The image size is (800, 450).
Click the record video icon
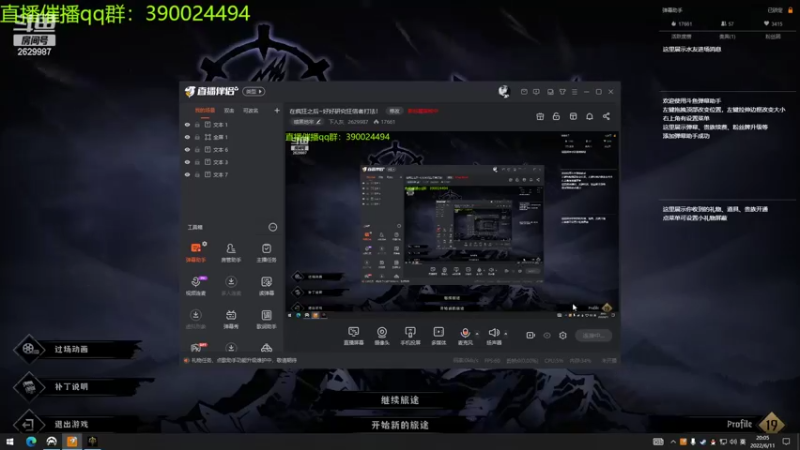point(531,335)
